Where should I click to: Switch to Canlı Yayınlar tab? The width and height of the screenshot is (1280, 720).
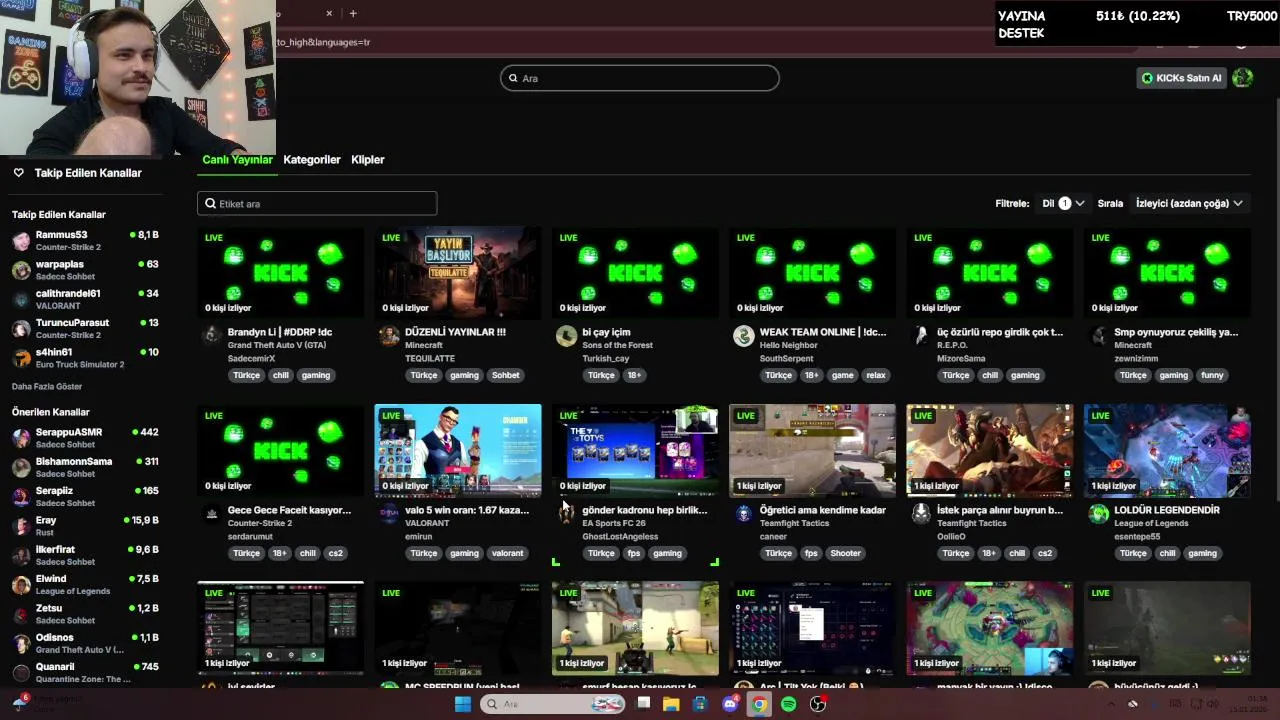click(237, 160)
